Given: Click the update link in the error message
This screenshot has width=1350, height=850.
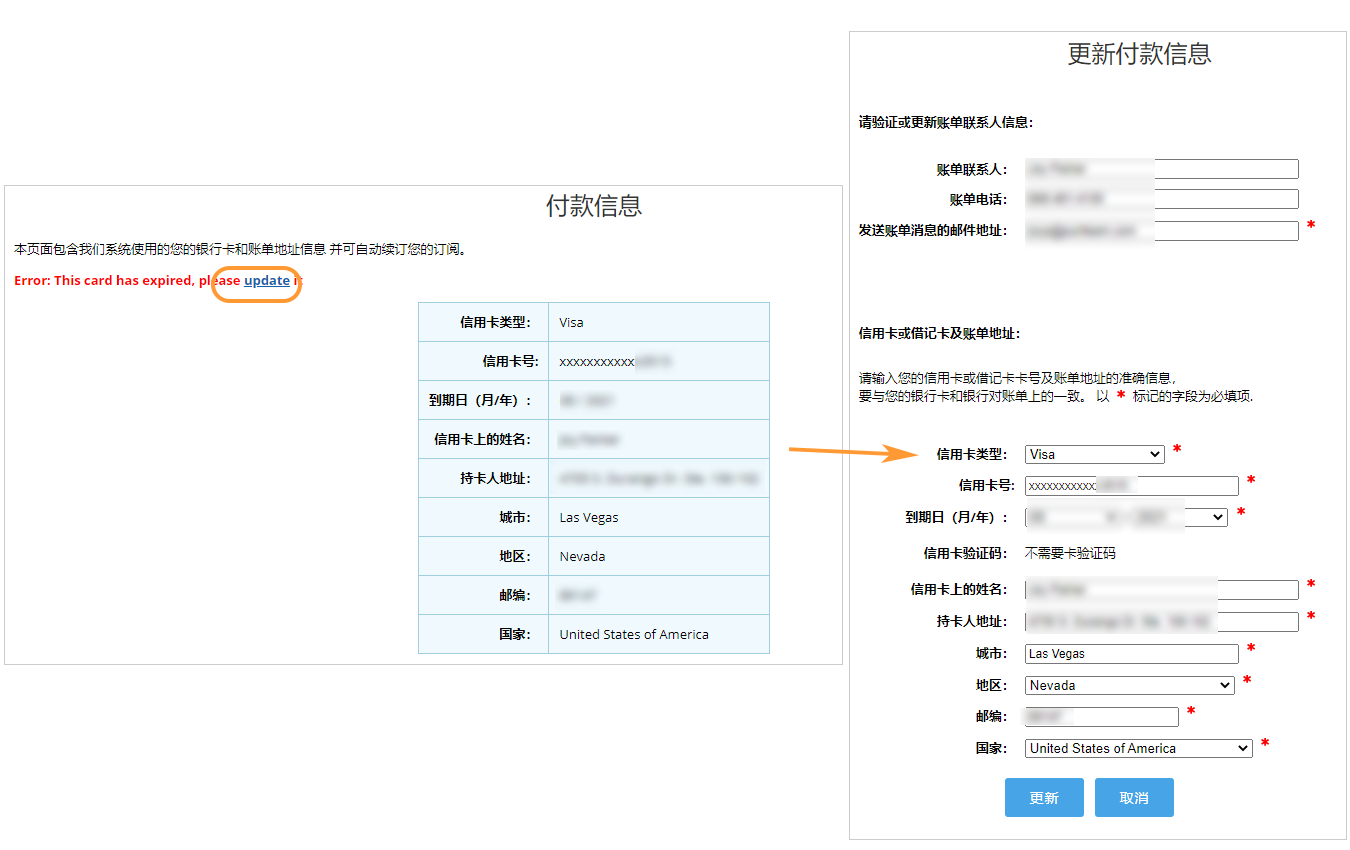Looking at the screenshot, I should (266, 281).
